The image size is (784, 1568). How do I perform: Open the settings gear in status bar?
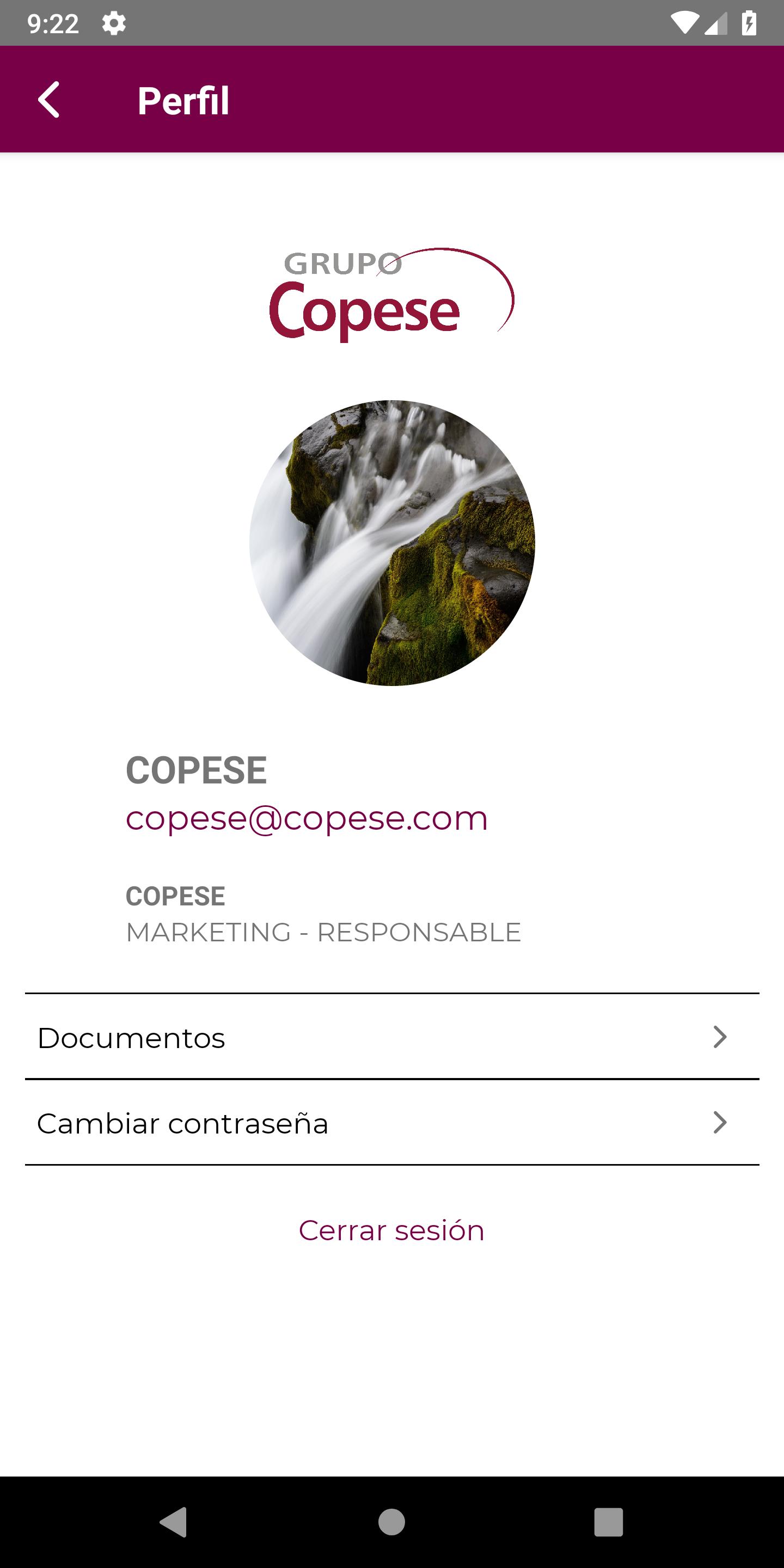click(x=114, y=24)
